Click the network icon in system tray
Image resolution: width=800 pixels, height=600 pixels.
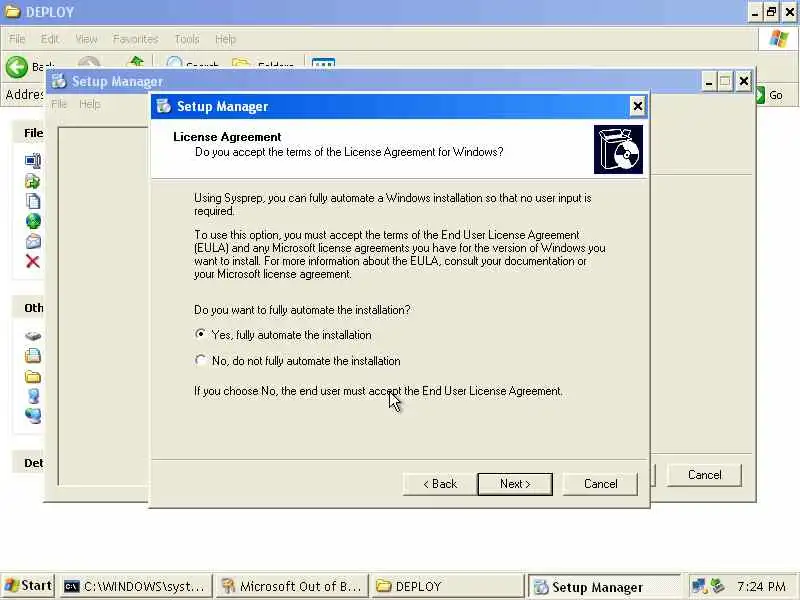pos(698,586)
